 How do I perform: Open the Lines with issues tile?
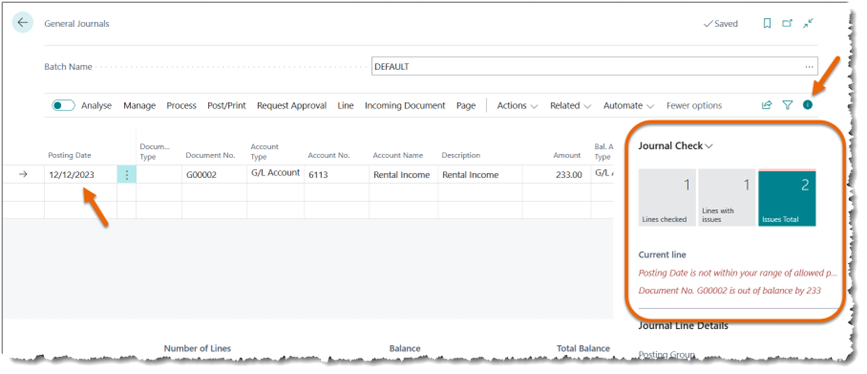tap(727, 198)
